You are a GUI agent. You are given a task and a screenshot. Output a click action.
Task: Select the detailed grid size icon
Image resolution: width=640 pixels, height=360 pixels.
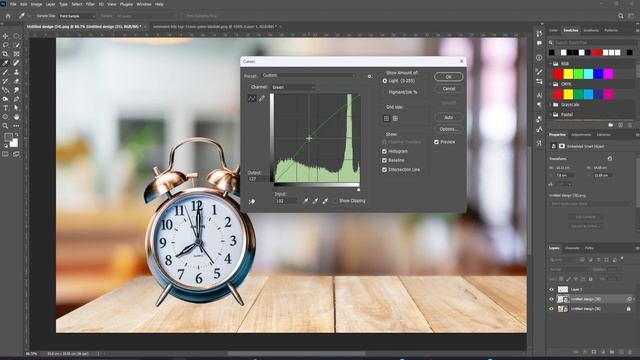(395, 118)
